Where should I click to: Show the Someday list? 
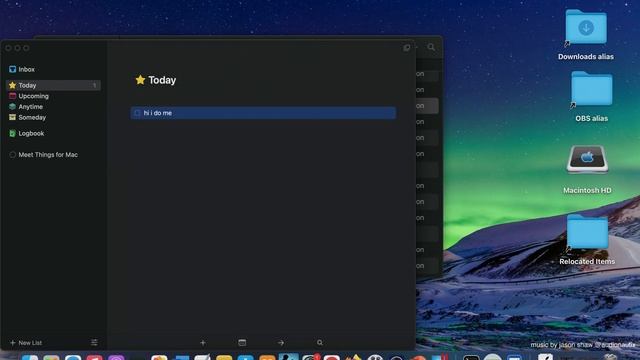27,117
